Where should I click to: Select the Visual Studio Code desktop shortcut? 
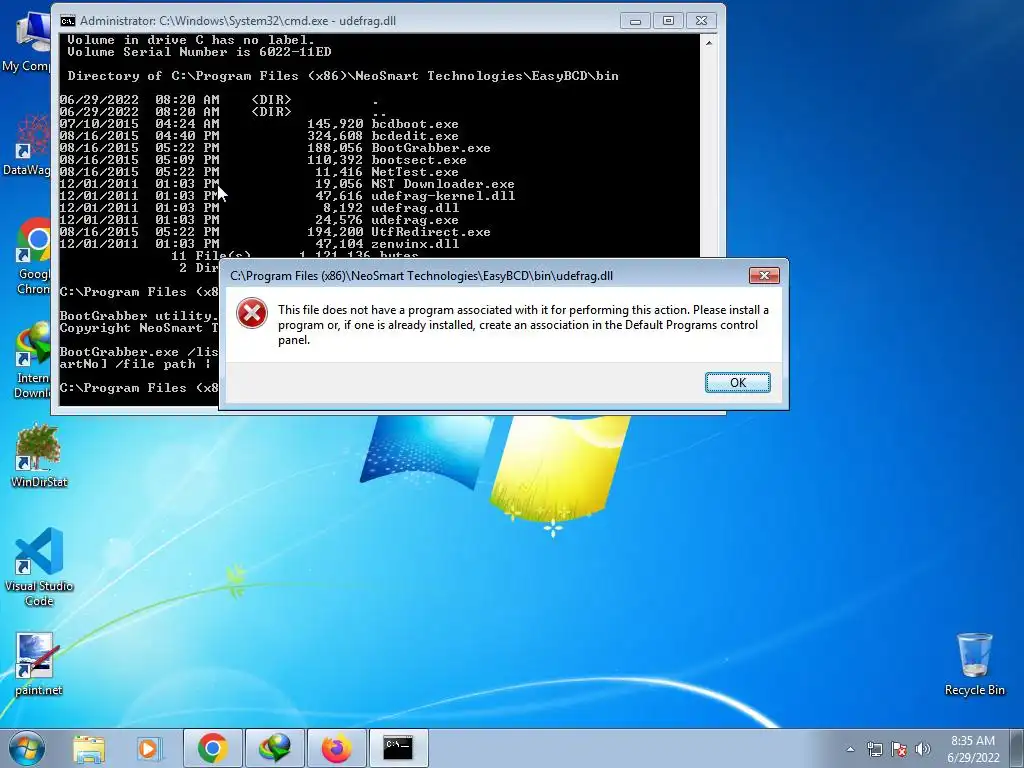tap(39, 567)
